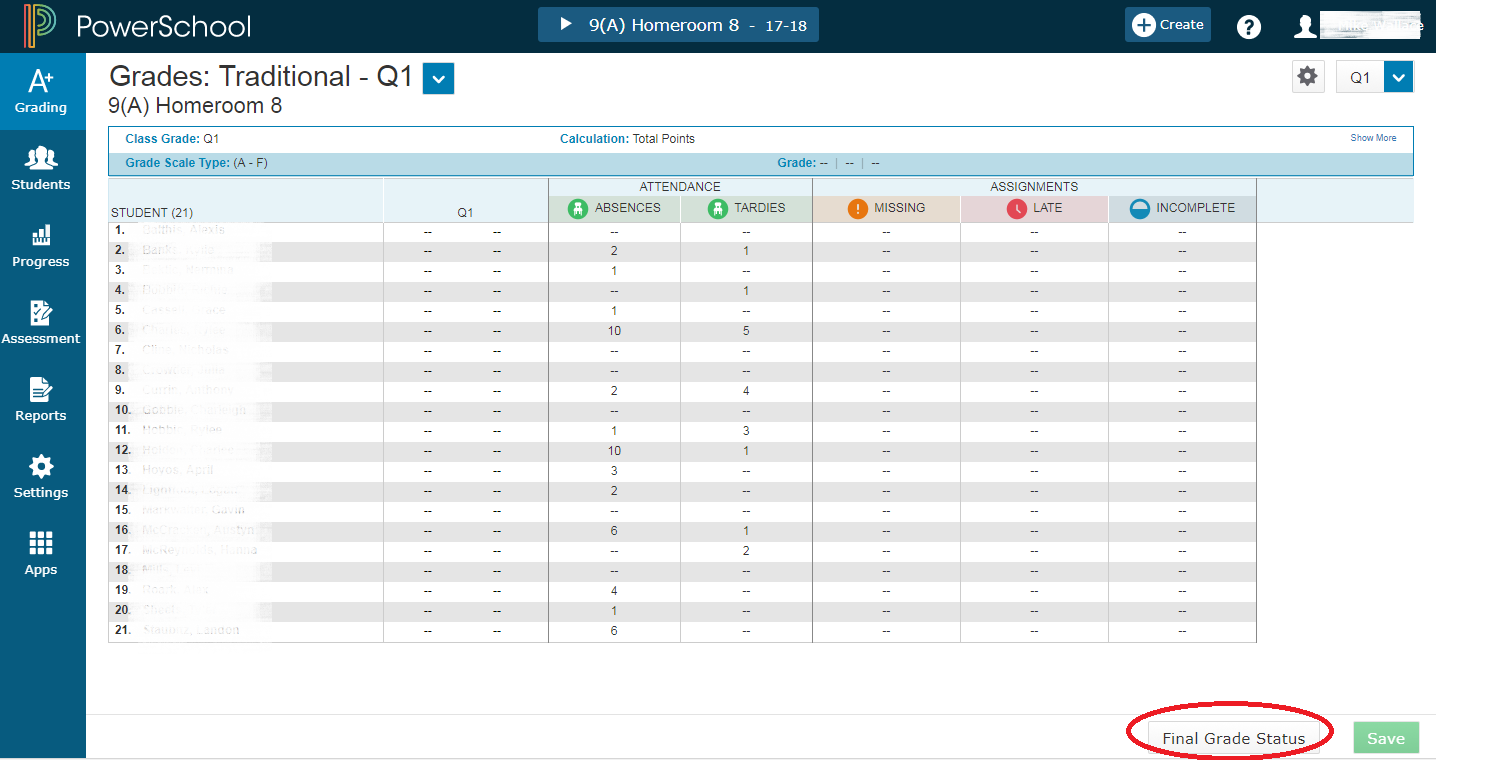Click the STUDENT (21) column header
Viewport: 1496px width, 760px height.
click(x=152, y=212)
